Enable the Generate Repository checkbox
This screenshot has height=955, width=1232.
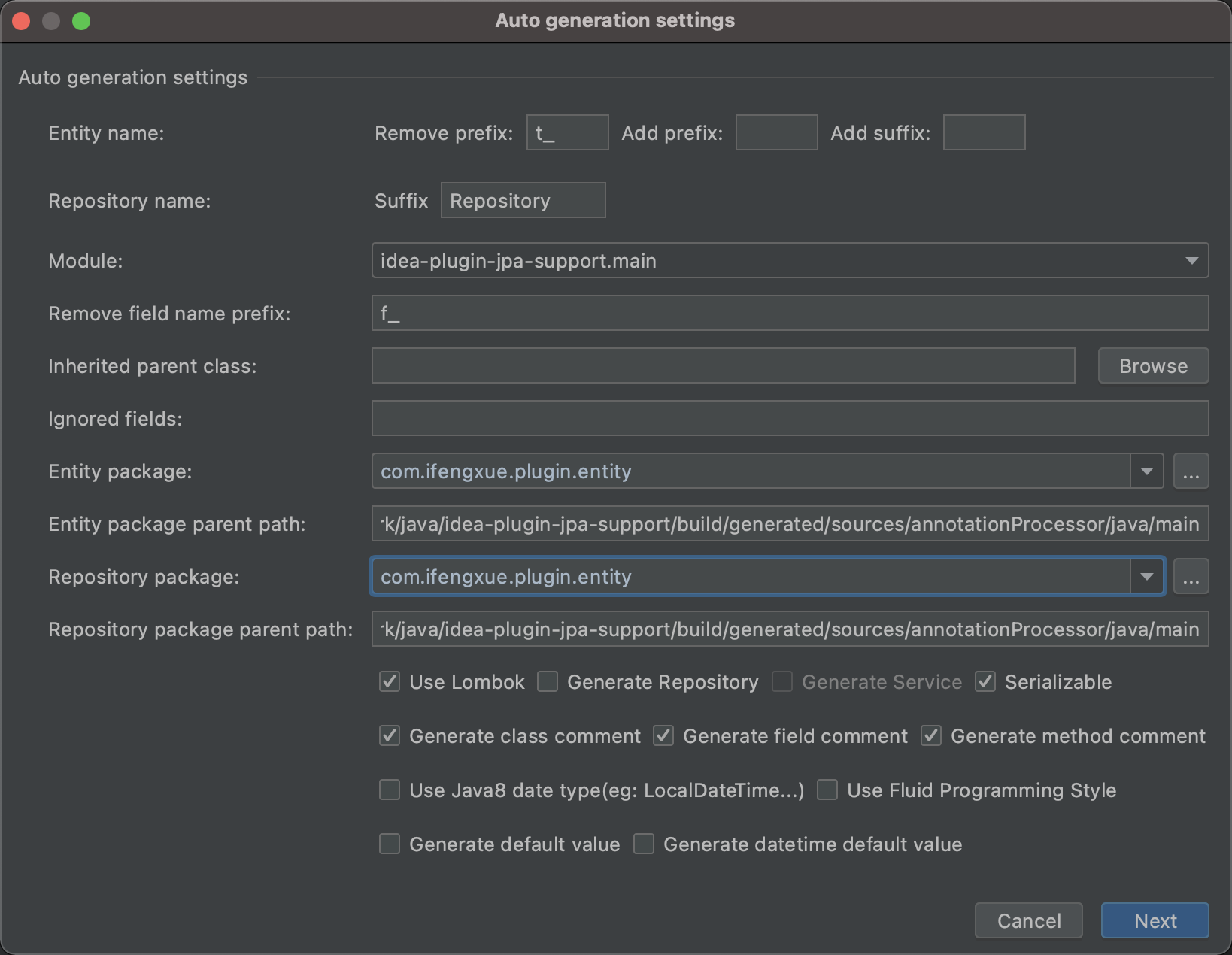click(x=548, y=682)
